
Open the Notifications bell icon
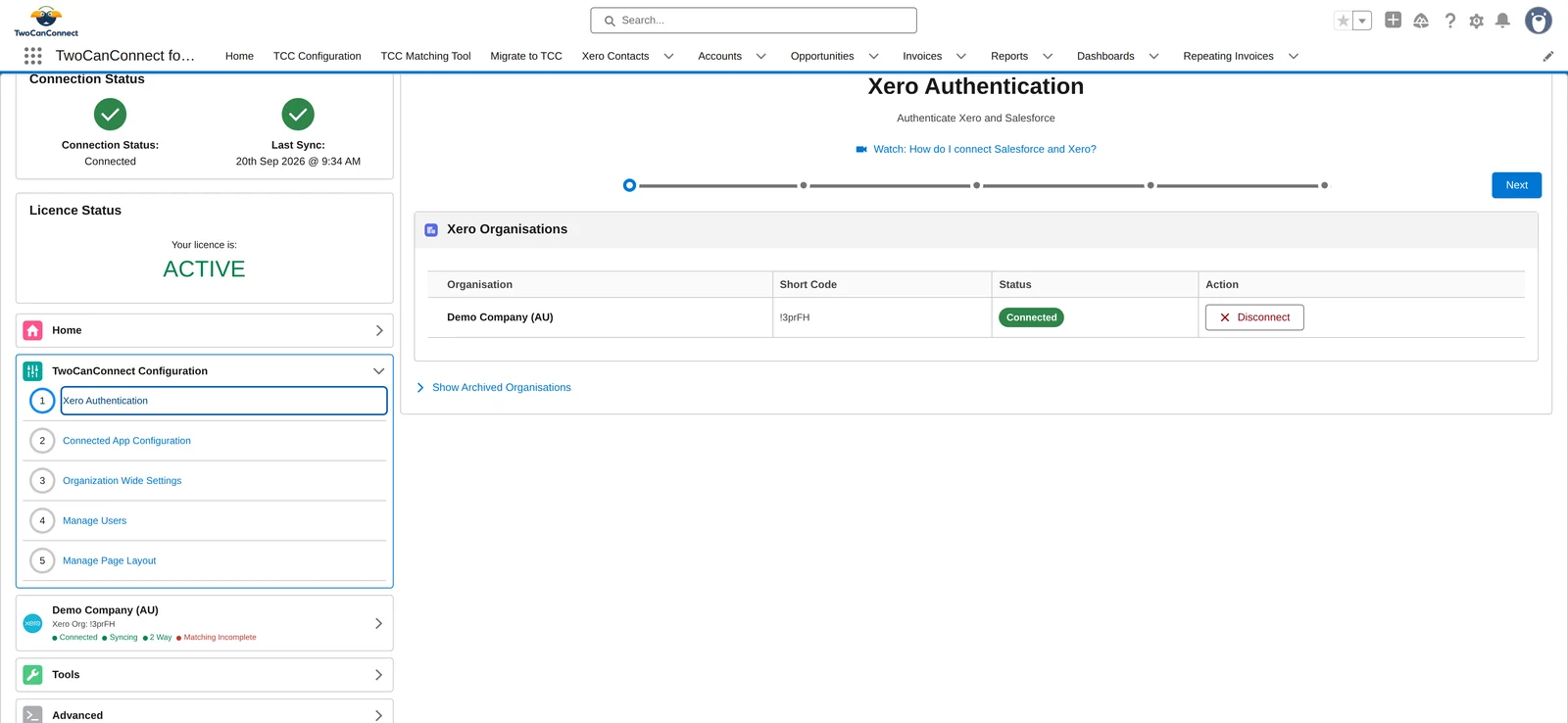pos(1502,21)
